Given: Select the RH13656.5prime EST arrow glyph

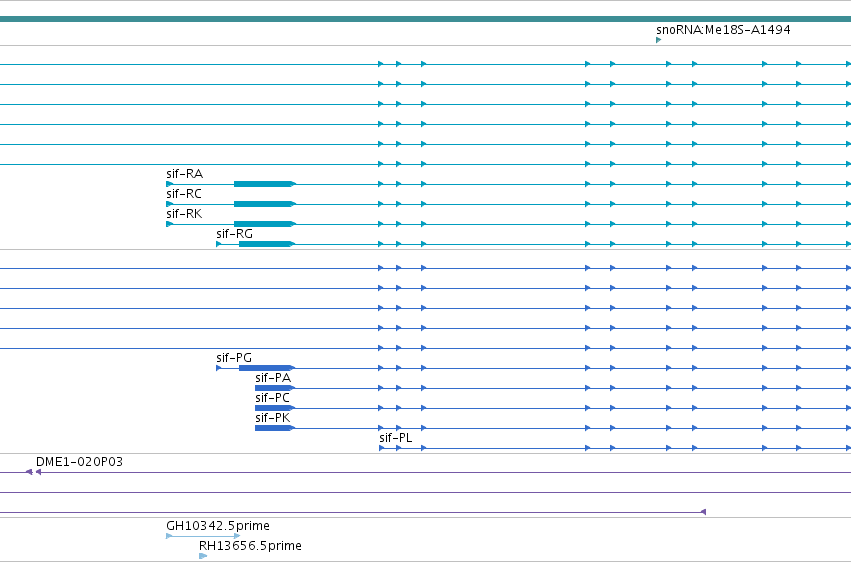Looking at the screenshot, I should [x=203, y=556].
